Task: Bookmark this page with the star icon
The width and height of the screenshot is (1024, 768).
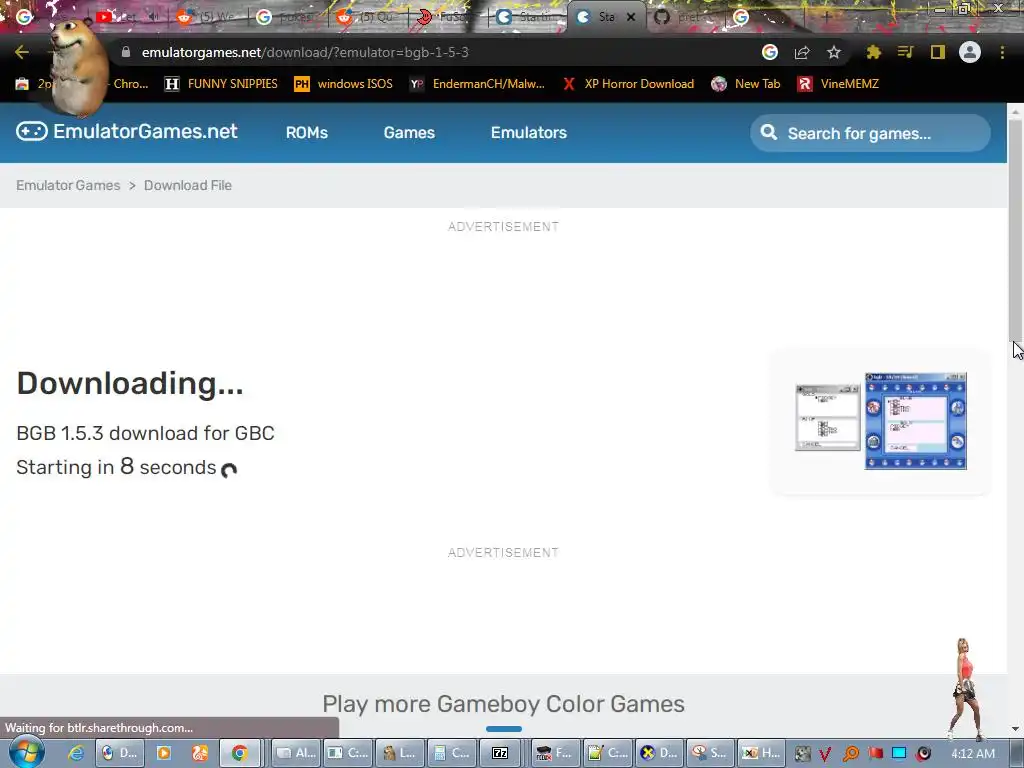Action: tap(834, 52)
